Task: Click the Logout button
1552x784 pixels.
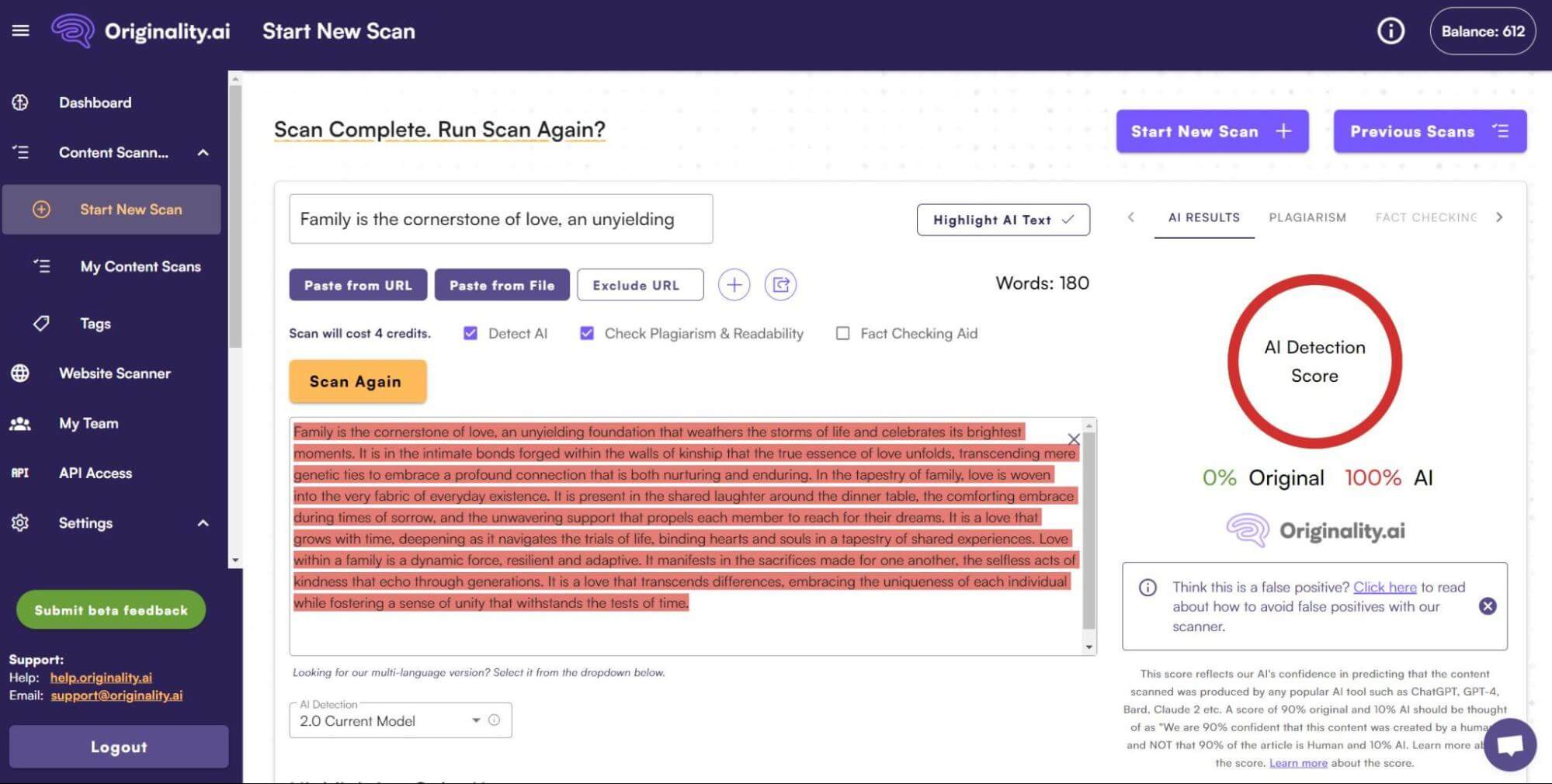Action: (x=119, y=747)
